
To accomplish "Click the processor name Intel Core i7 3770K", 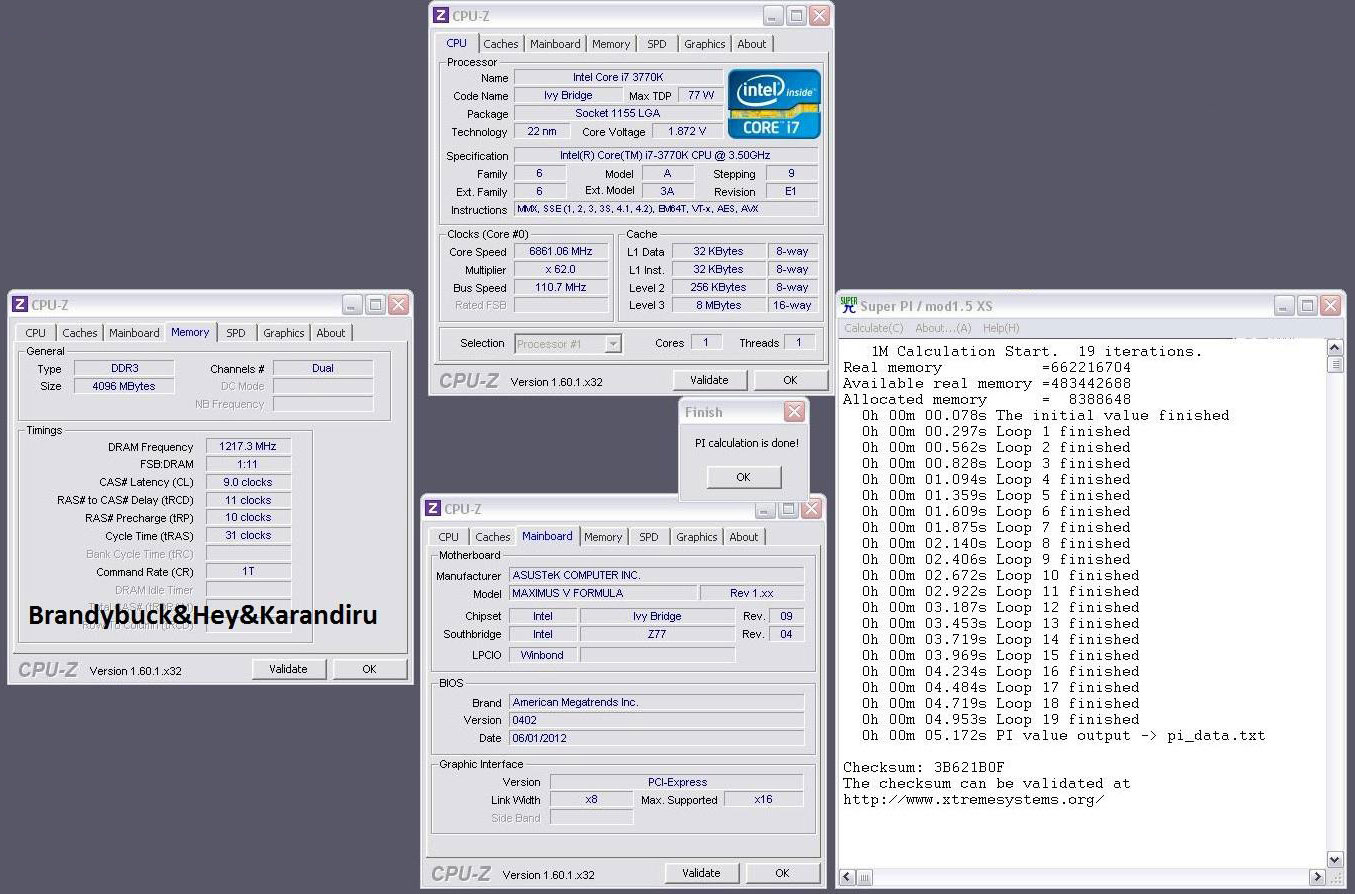I will (618, 78).
